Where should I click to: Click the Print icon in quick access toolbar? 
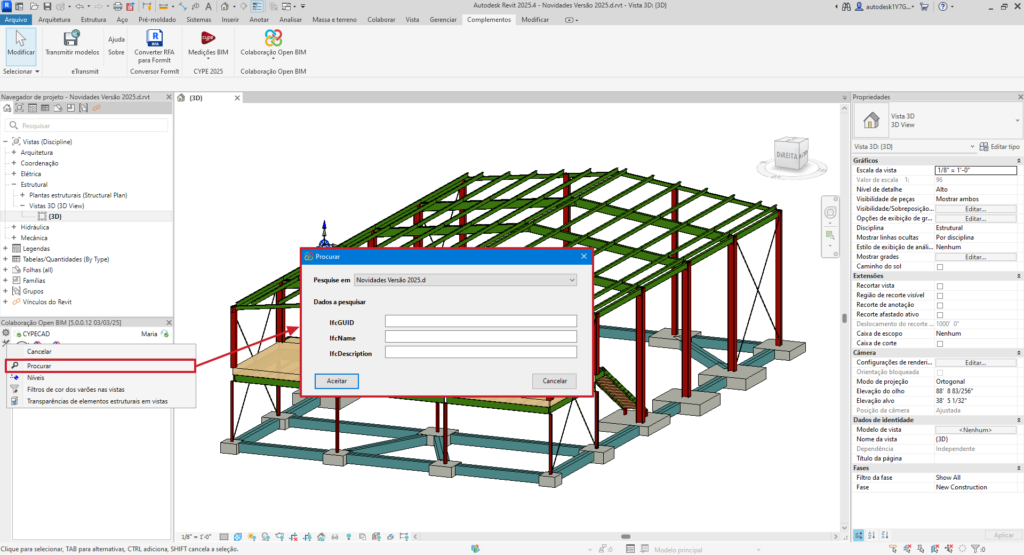pyautogui.click(x=118, y=7)
